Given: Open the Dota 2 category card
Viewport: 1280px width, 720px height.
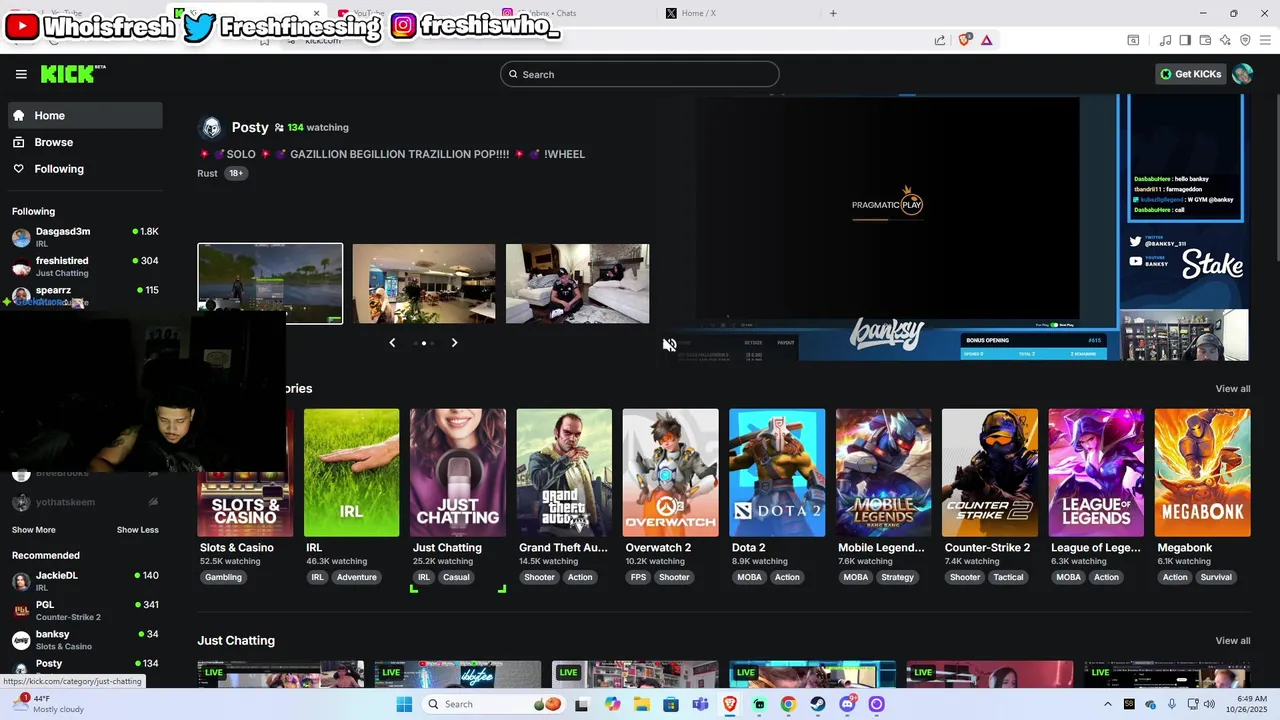Looking at the screenshot, I should (x=777, y=473).
